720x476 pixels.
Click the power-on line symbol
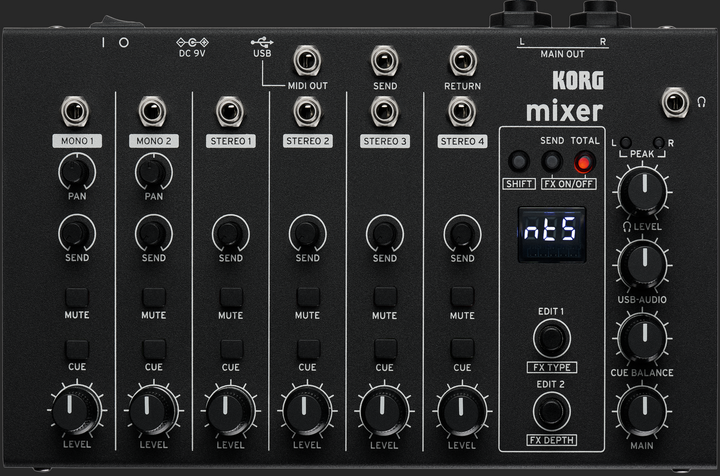point(103,42)
